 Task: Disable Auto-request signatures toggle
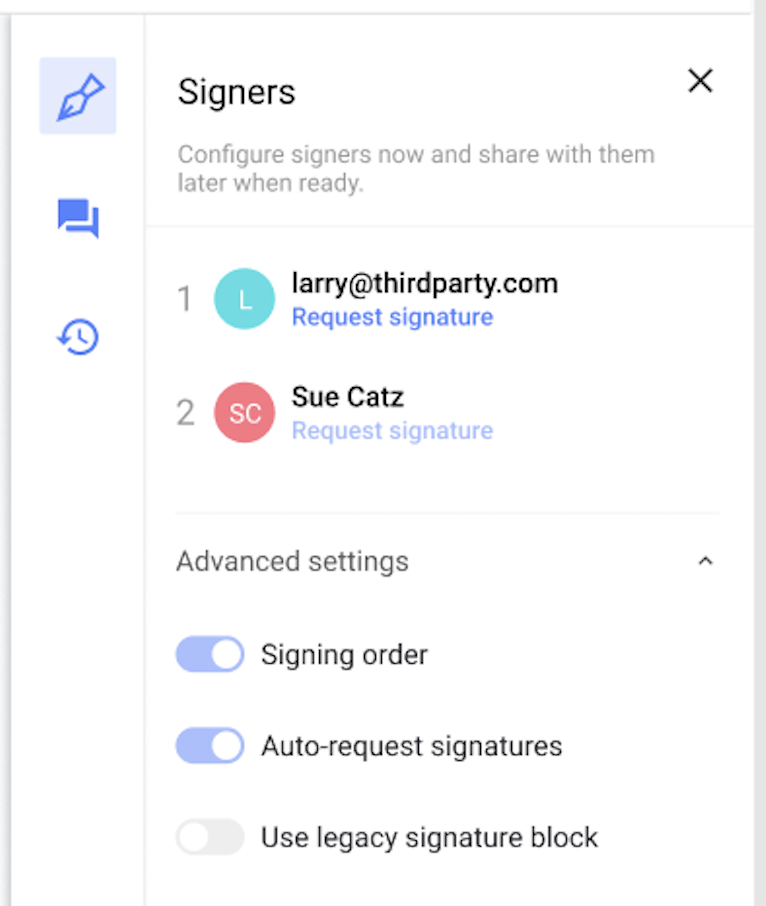pos(210,745)
